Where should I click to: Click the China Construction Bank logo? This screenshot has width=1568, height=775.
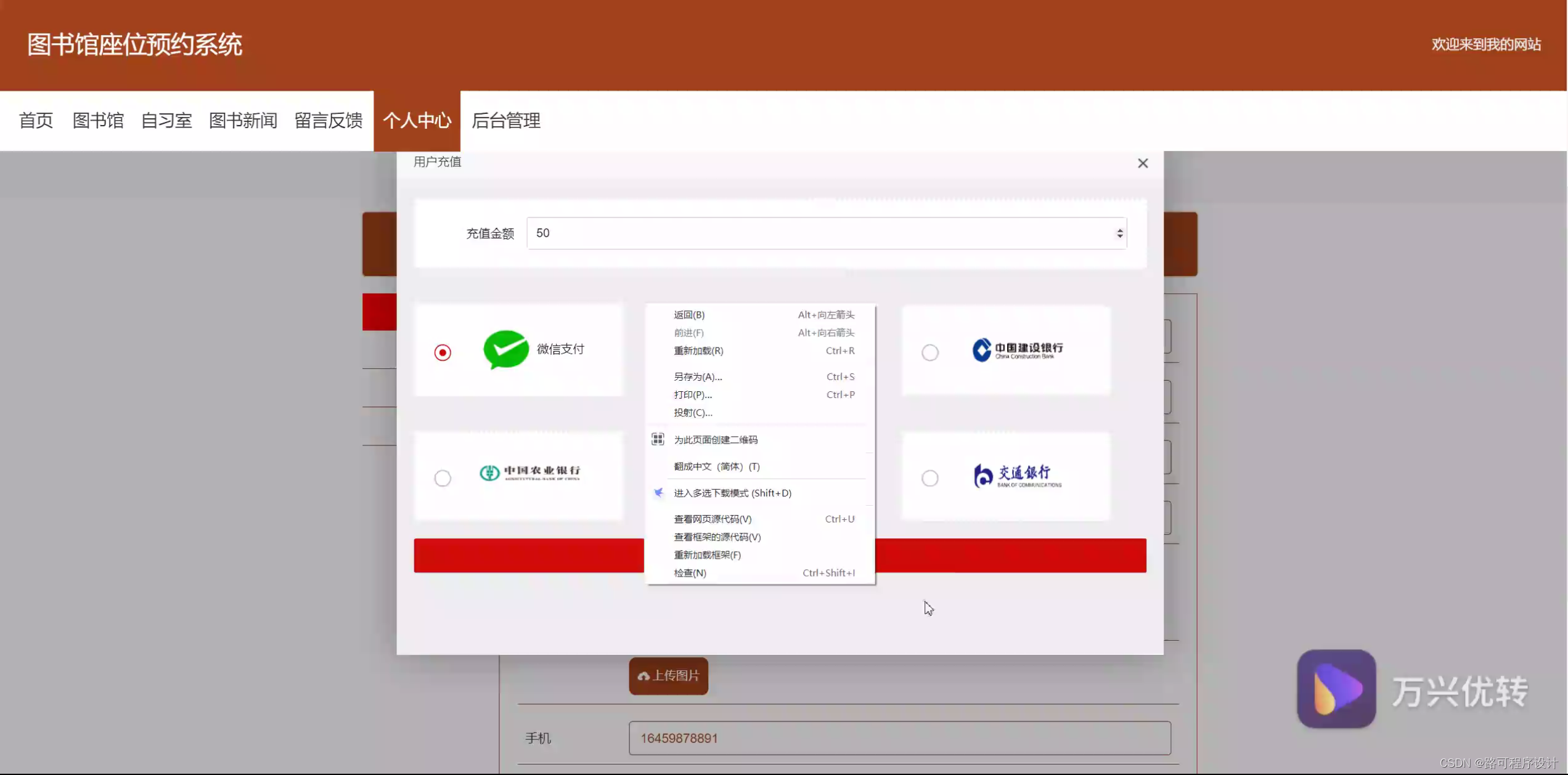pos(1018,350)
